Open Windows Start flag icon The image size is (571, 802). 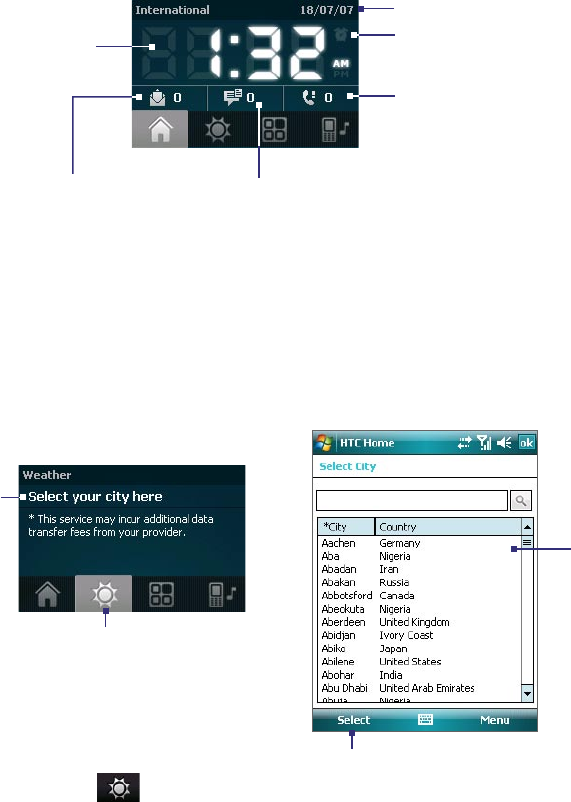(x=323, y=443)
